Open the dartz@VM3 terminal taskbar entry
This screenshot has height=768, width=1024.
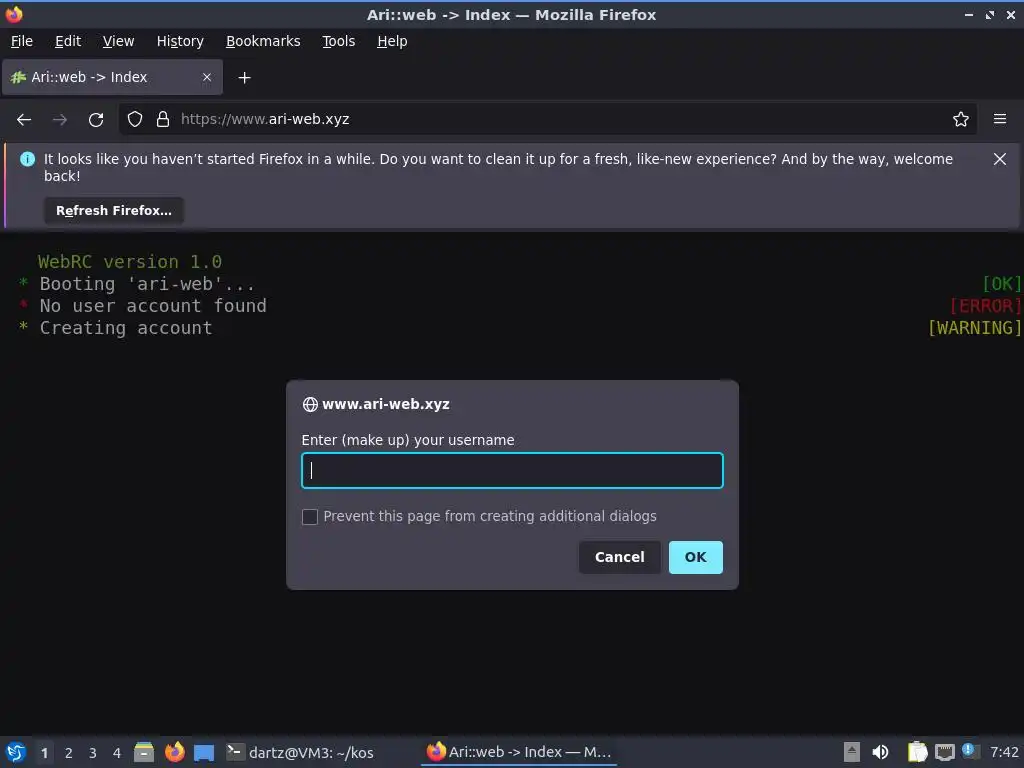[x=300, y=752]
